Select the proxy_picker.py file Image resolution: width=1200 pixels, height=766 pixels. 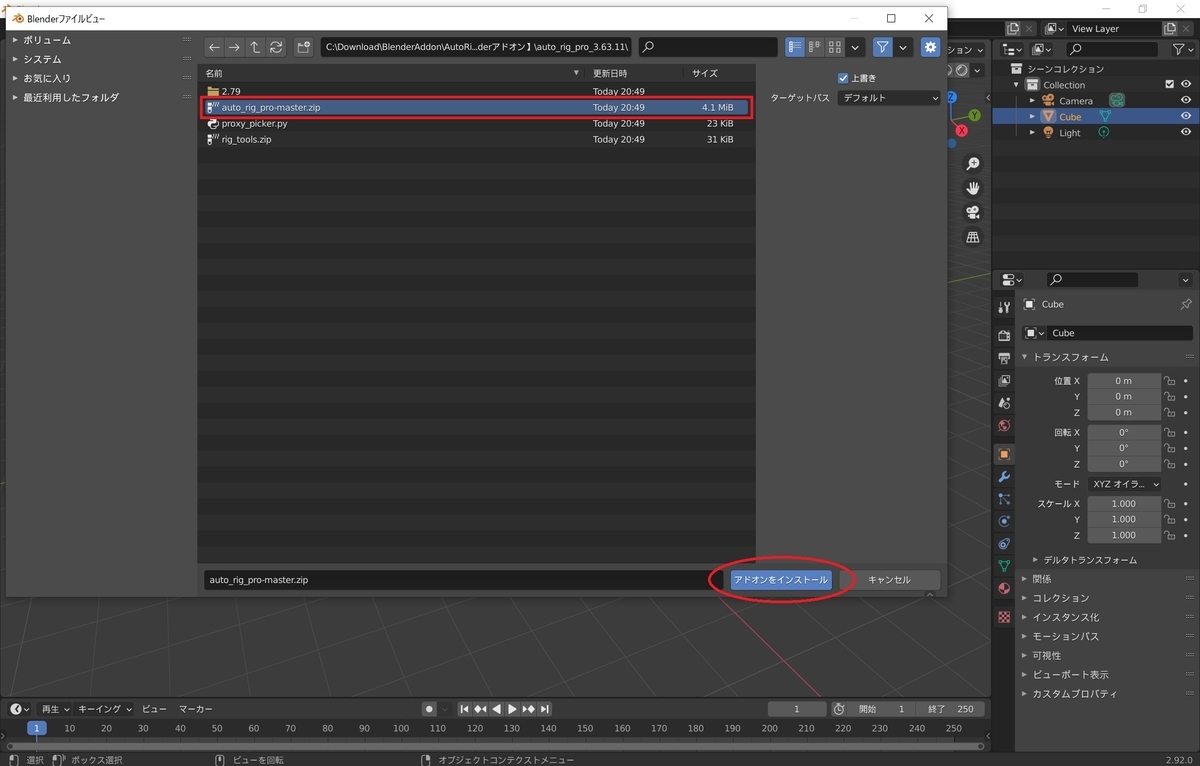click(476, 123)
